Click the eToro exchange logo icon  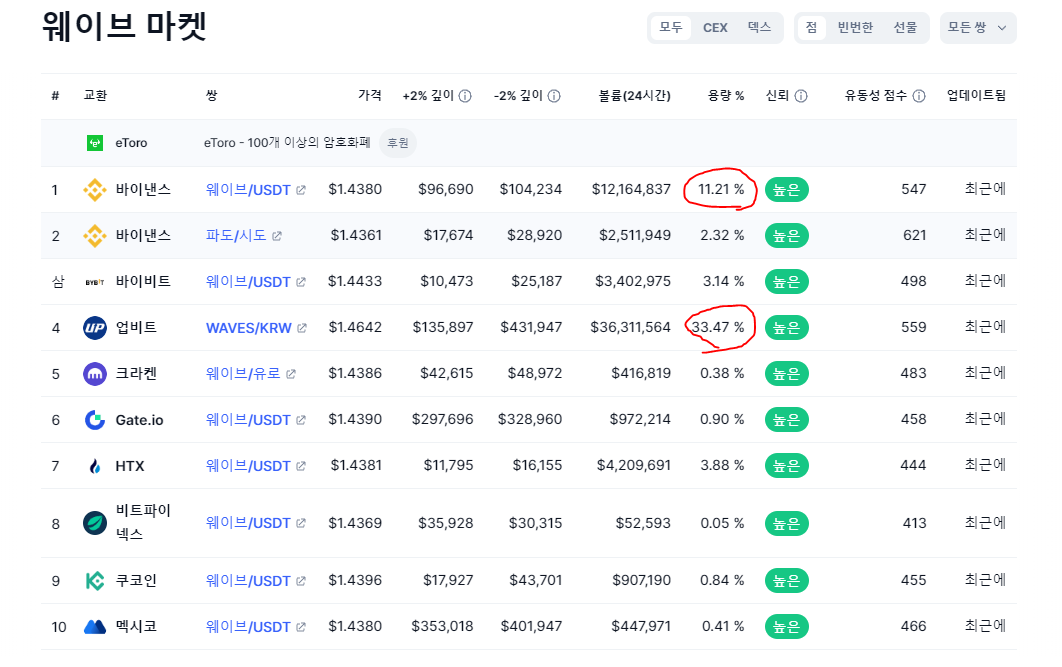pos(95,143)
